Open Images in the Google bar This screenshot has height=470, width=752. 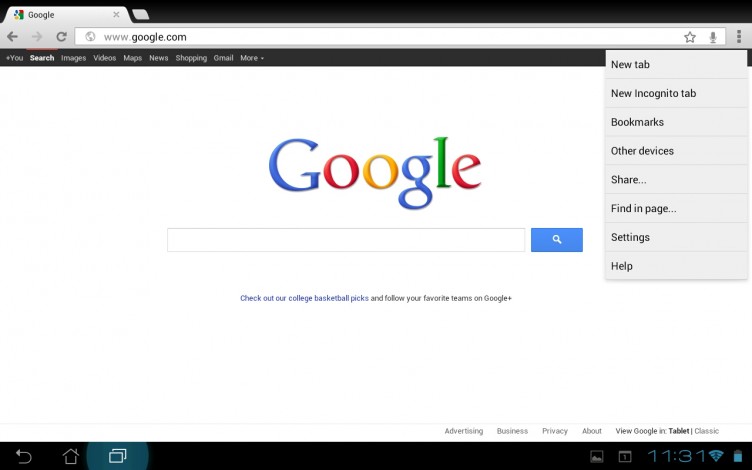click(x=73, y=58)
